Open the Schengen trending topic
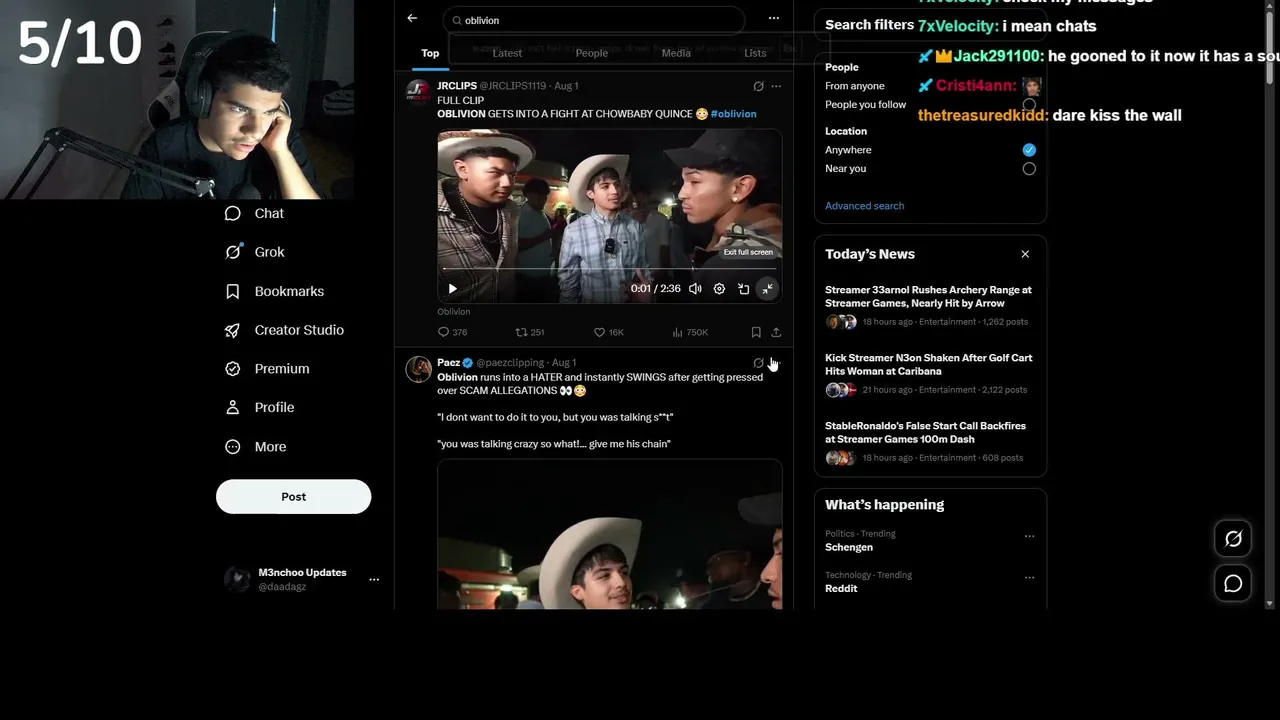The height and width of the screenshot is (720, 1280). click(849, 547)
